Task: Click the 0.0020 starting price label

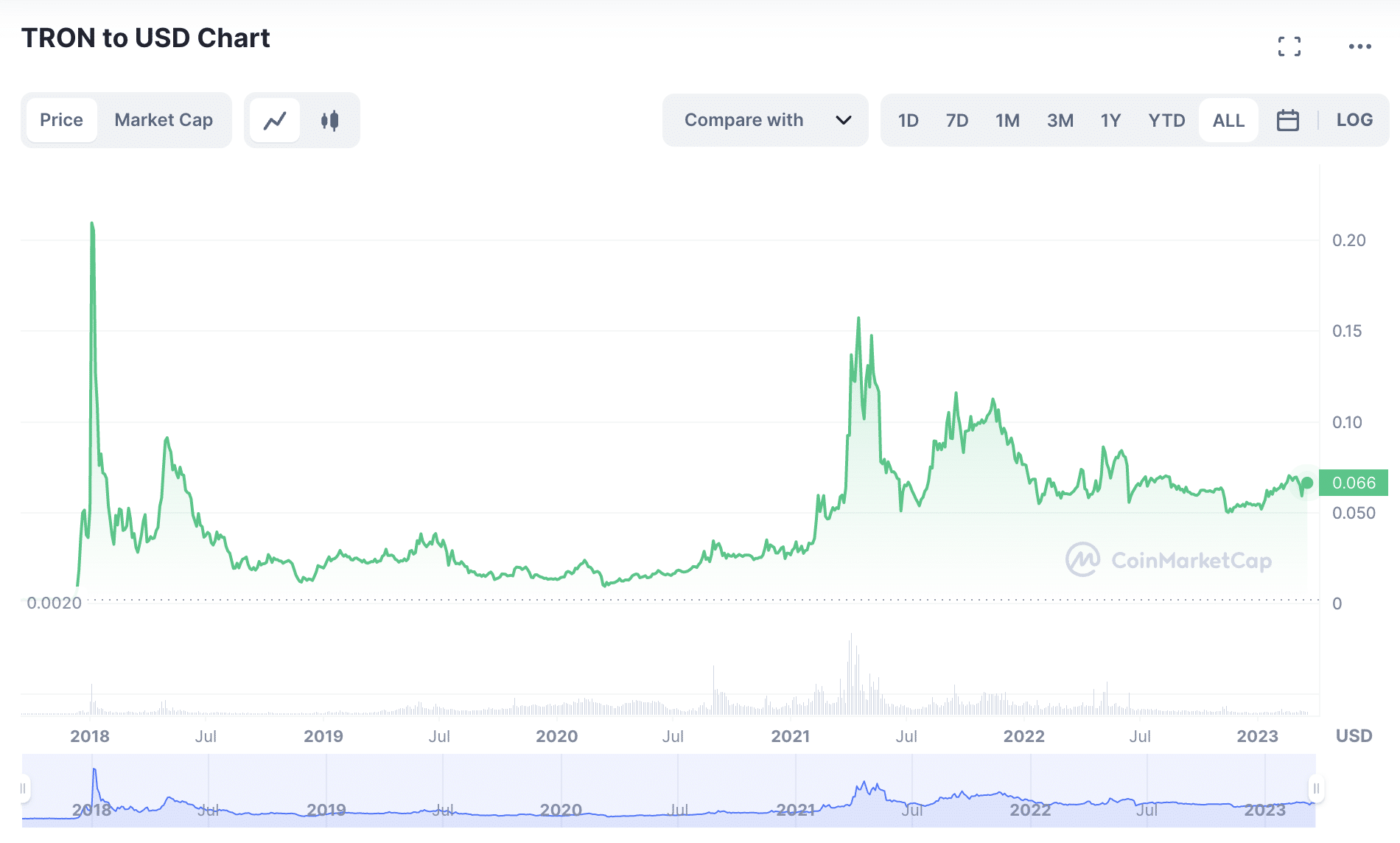Action: [x=54, y=603]
